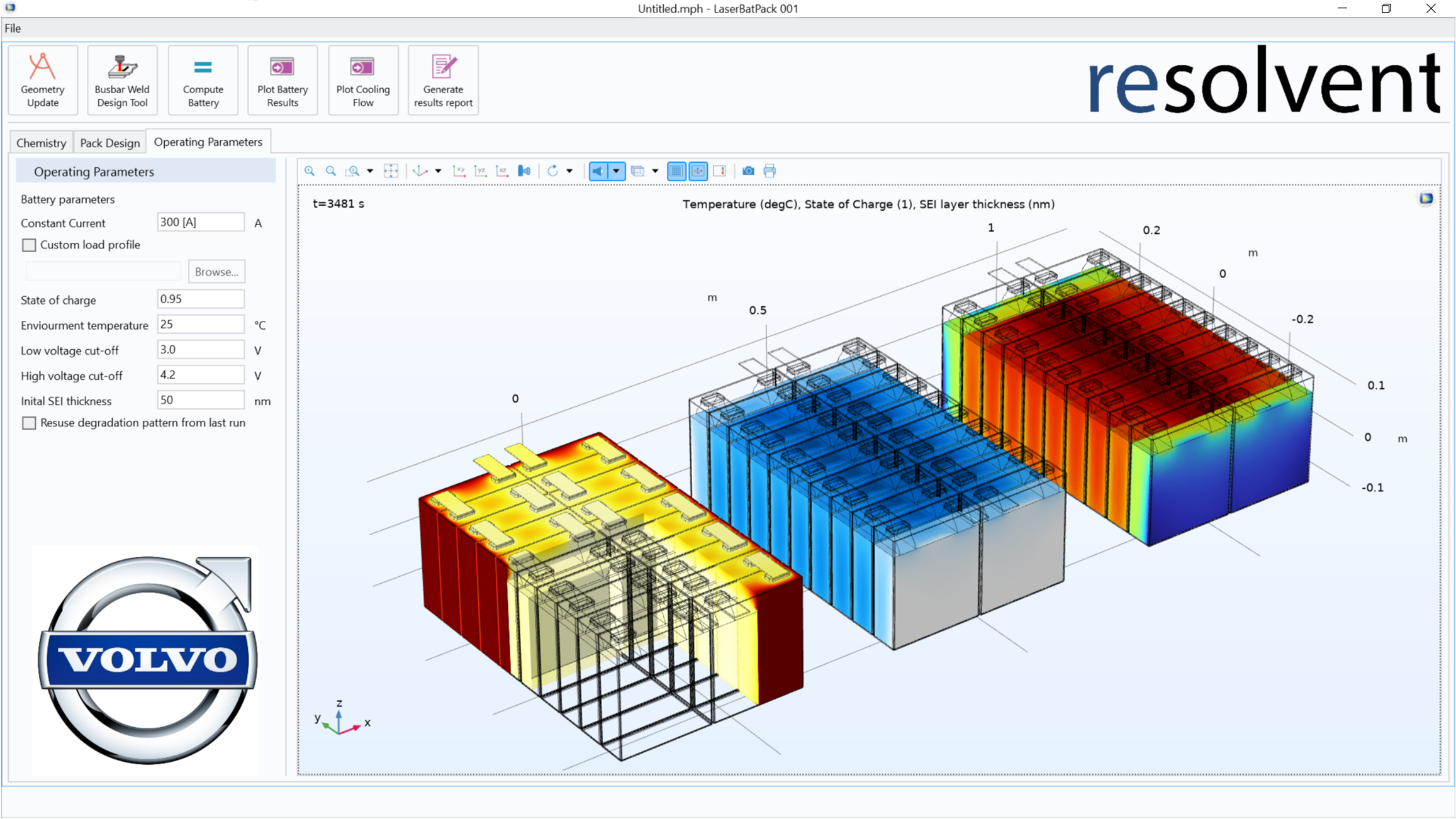Screen dimensions: 1456x819
Task: Expand the zoom box dropdown arrow
Action: (370, 171)
